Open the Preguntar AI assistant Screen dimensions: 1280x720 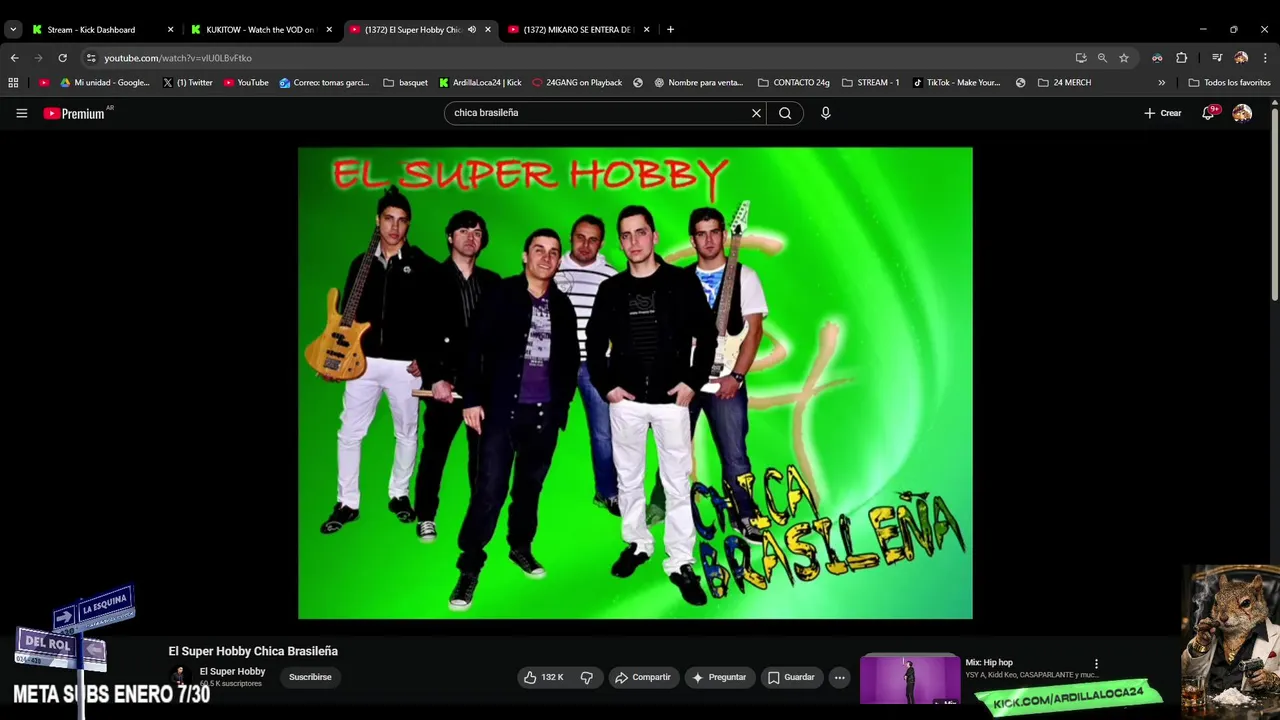[x=718, y=677]
